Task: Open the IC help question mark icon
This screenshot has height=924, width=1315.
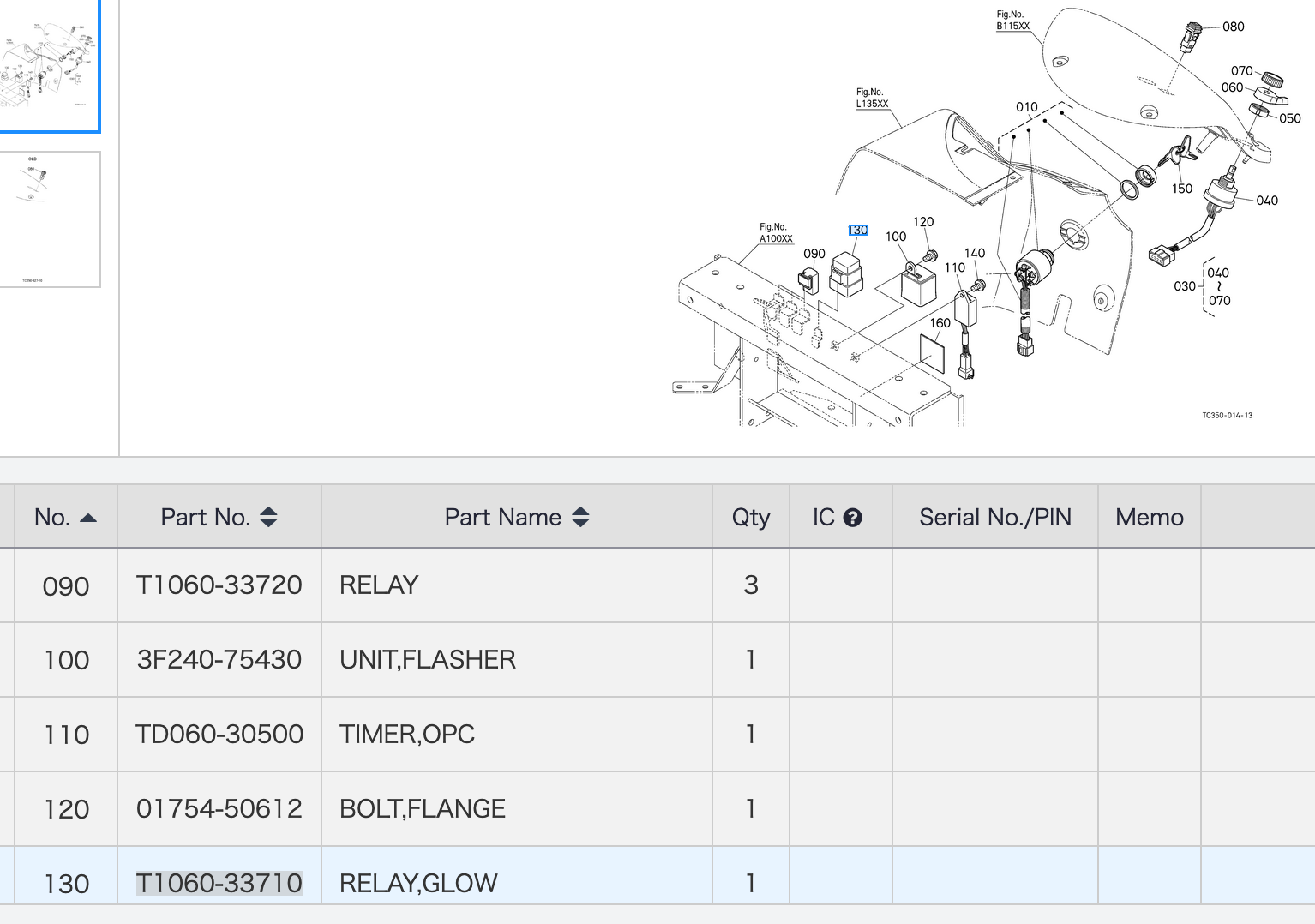Action: (x=852, y=518)
